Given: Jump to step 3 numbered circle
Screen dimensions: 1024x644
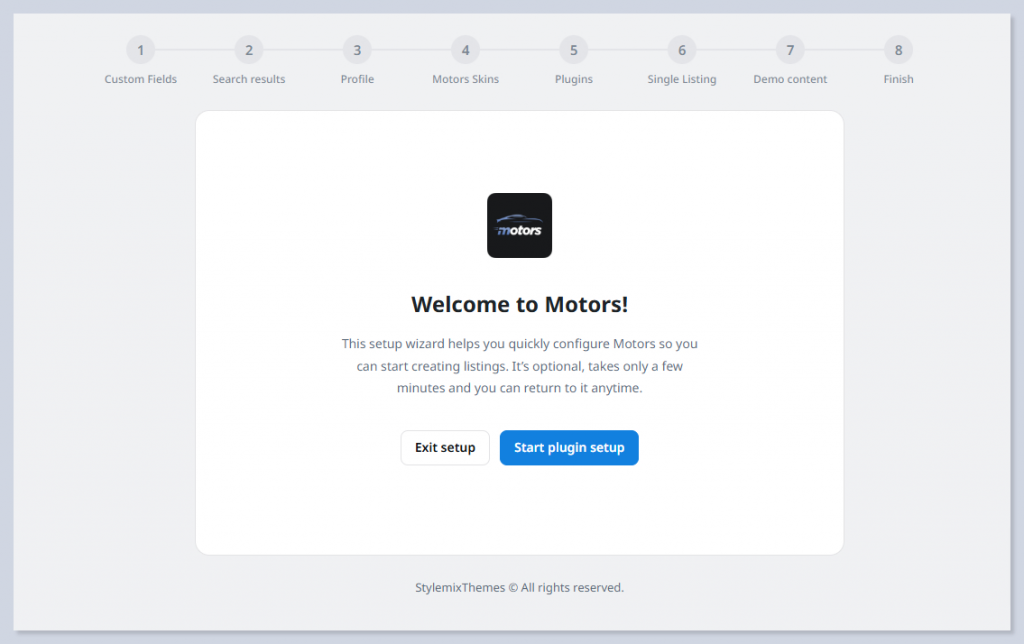Looking at the screenshot, I should pos(357,50).
